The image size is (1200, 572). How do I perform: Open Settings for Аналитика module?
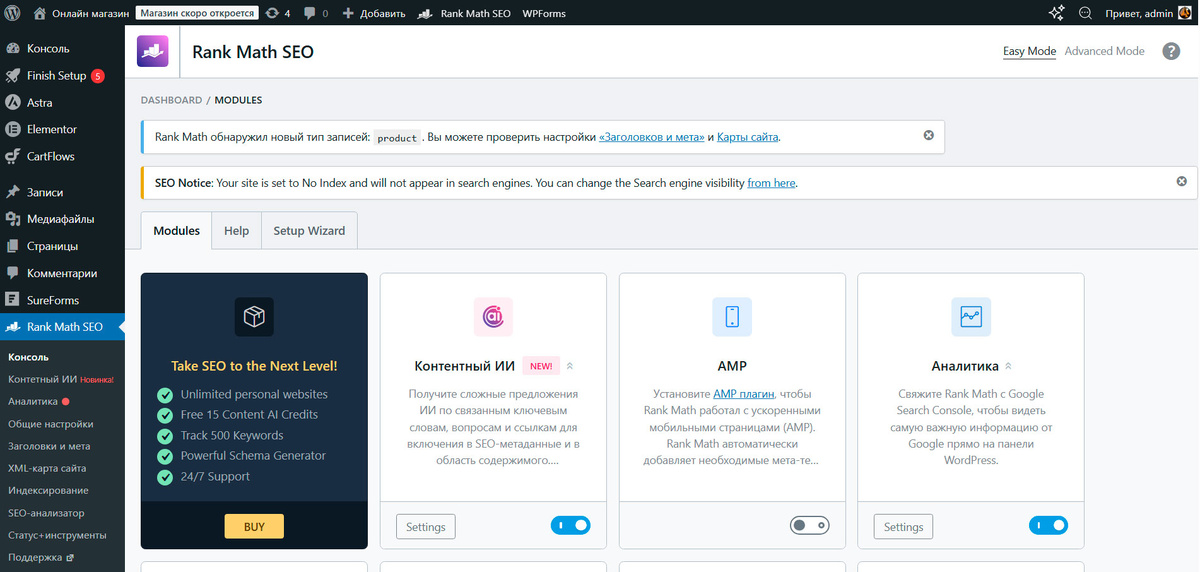(x=904, y=527)
